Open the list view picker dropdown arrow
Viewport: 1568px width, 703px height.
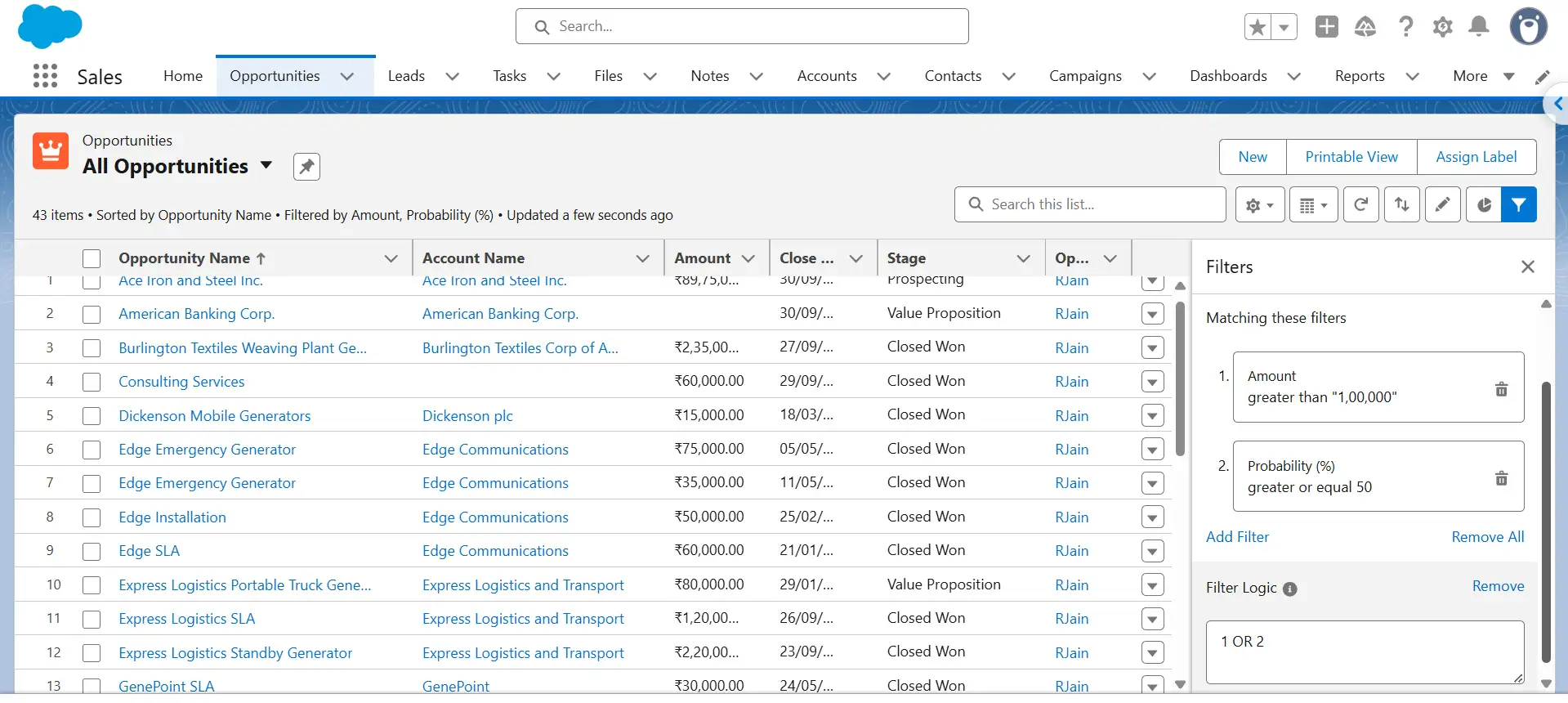tap(266, 165)
